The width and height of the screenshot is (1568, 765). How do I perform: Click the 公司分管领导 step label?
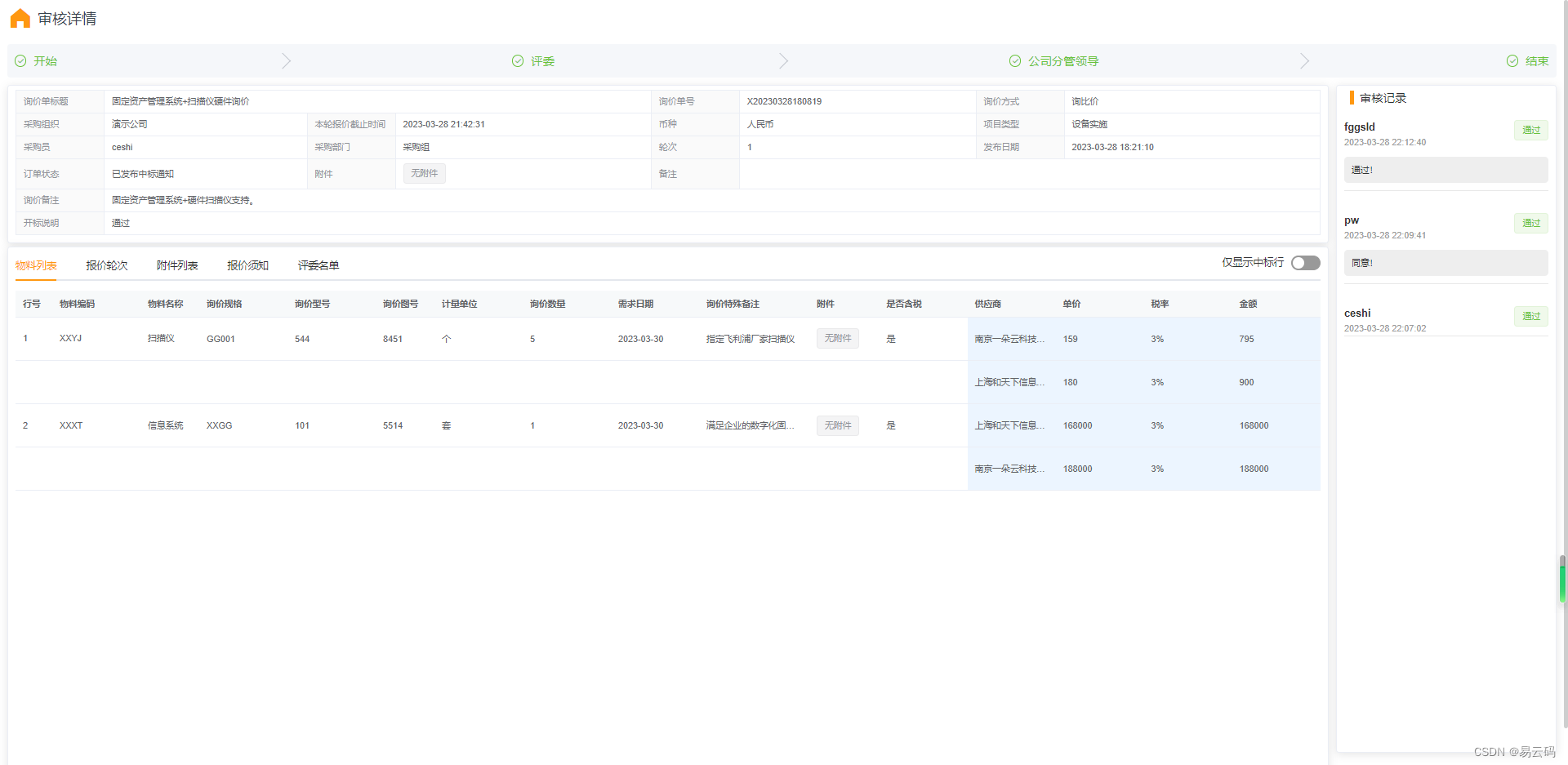(1063, 61)
